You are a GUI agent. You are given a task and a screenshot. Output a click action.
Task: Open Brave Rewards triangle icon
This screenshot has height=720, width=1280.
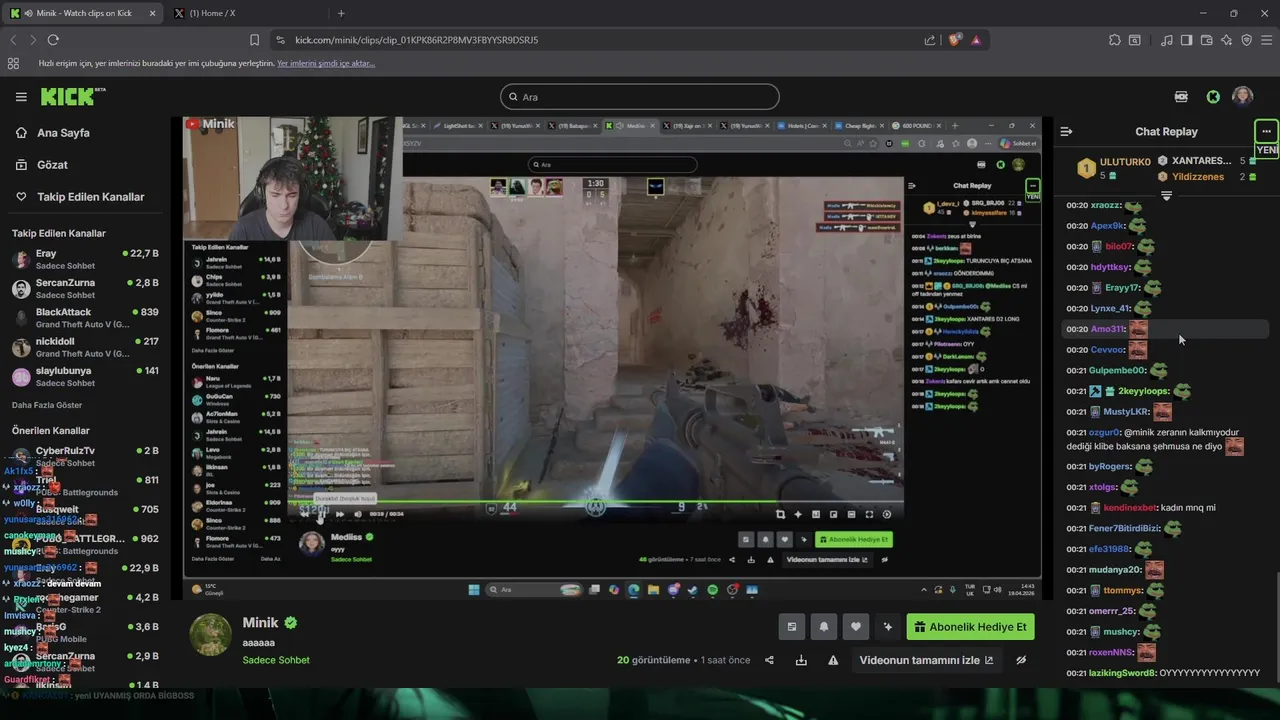coord(976,40)
